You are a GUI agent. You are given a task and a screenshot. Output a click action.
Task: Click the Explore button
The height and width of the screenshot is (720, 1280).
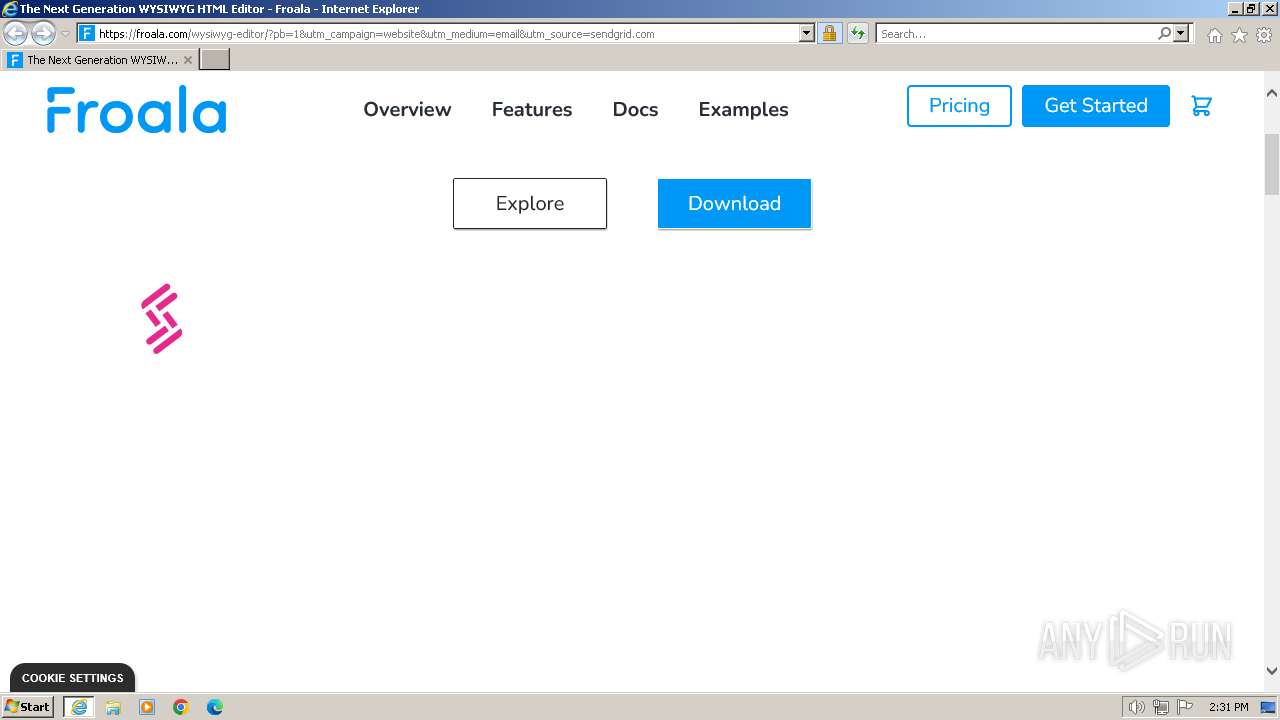(530, 204)
